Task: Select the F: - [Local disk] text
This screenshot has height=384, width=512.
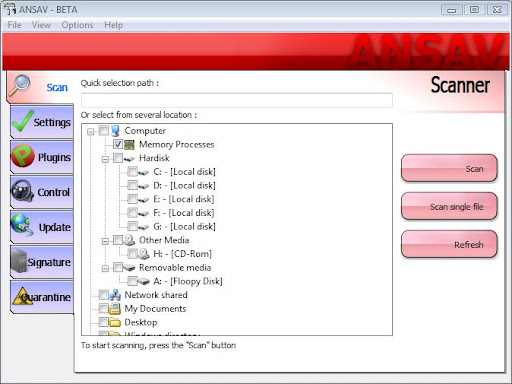Action: pos(184,213)
